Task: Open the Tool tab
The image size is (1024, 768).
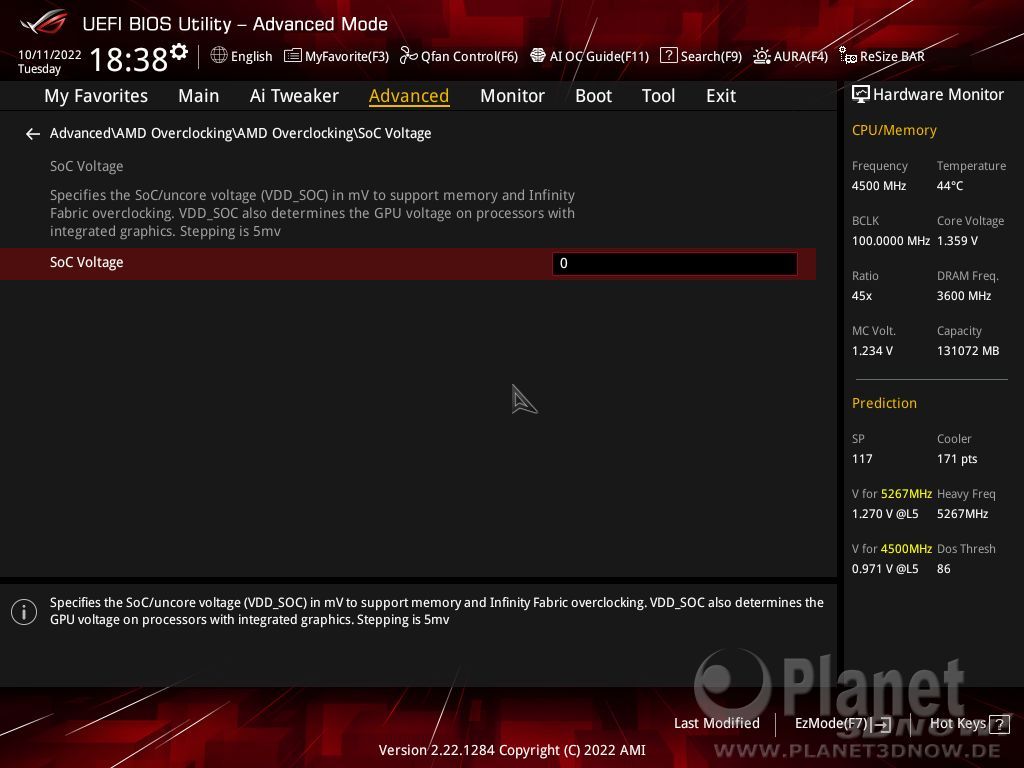Action: coord(658,96)
